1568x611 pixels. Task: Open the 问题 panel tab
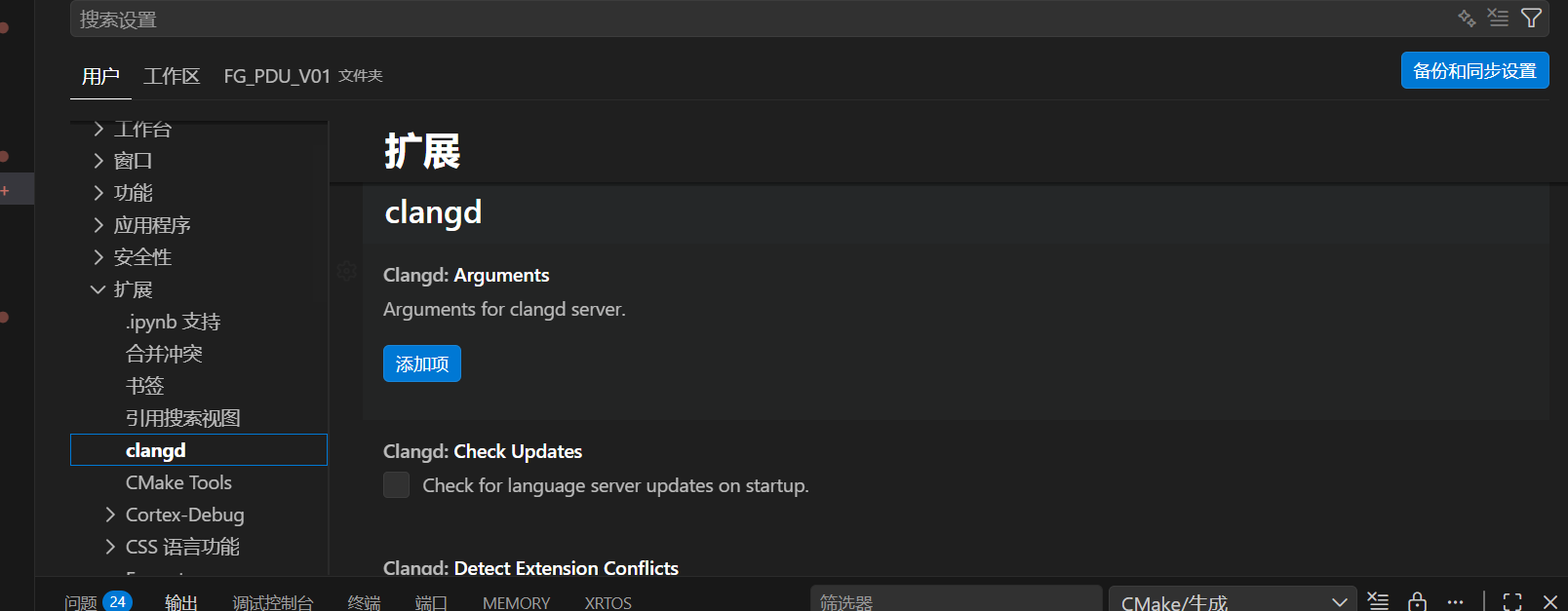[x=81, y=602]
